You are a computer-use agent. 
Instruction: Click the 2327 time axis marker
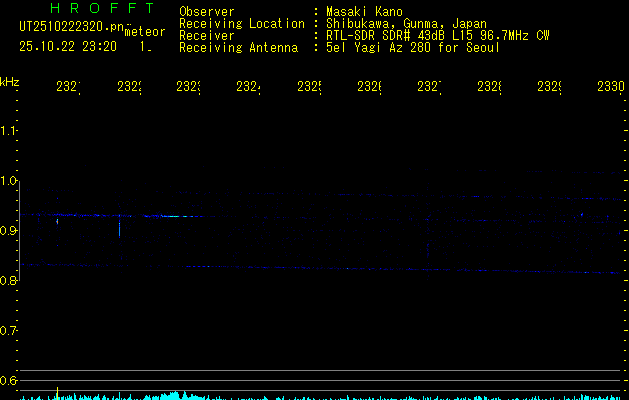point(429,87)
